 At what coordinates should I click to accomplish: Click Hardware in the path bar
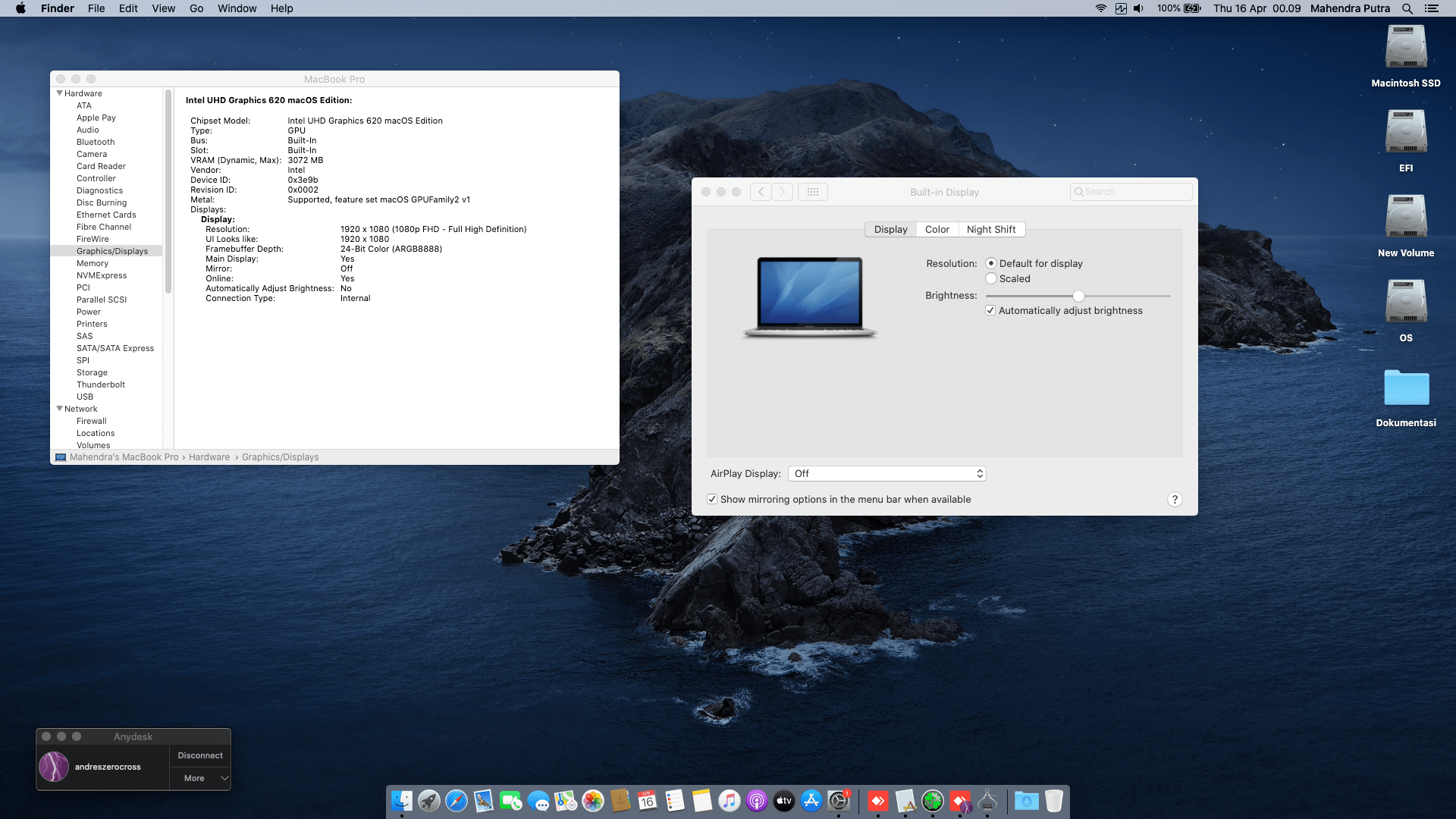[x=209, y=457]
